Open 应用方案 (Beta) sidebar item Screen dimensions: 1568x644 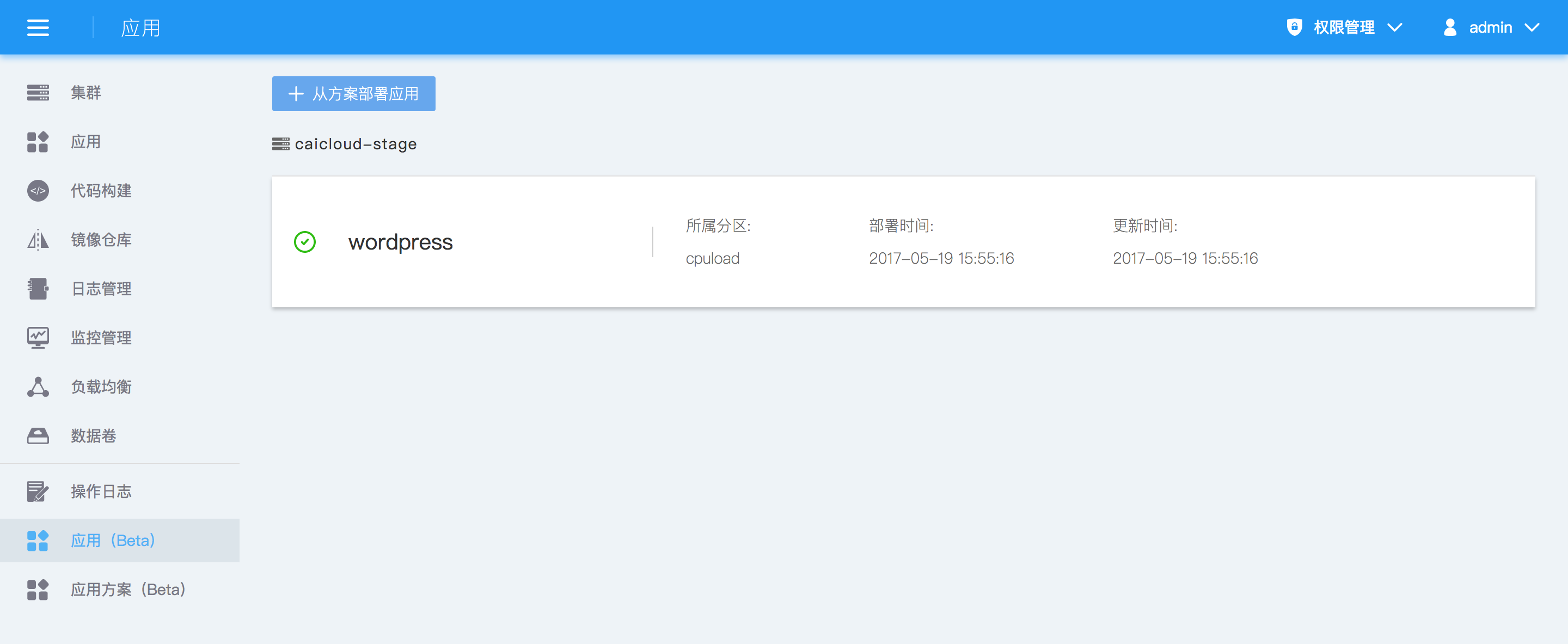click(x=128, y=589)
